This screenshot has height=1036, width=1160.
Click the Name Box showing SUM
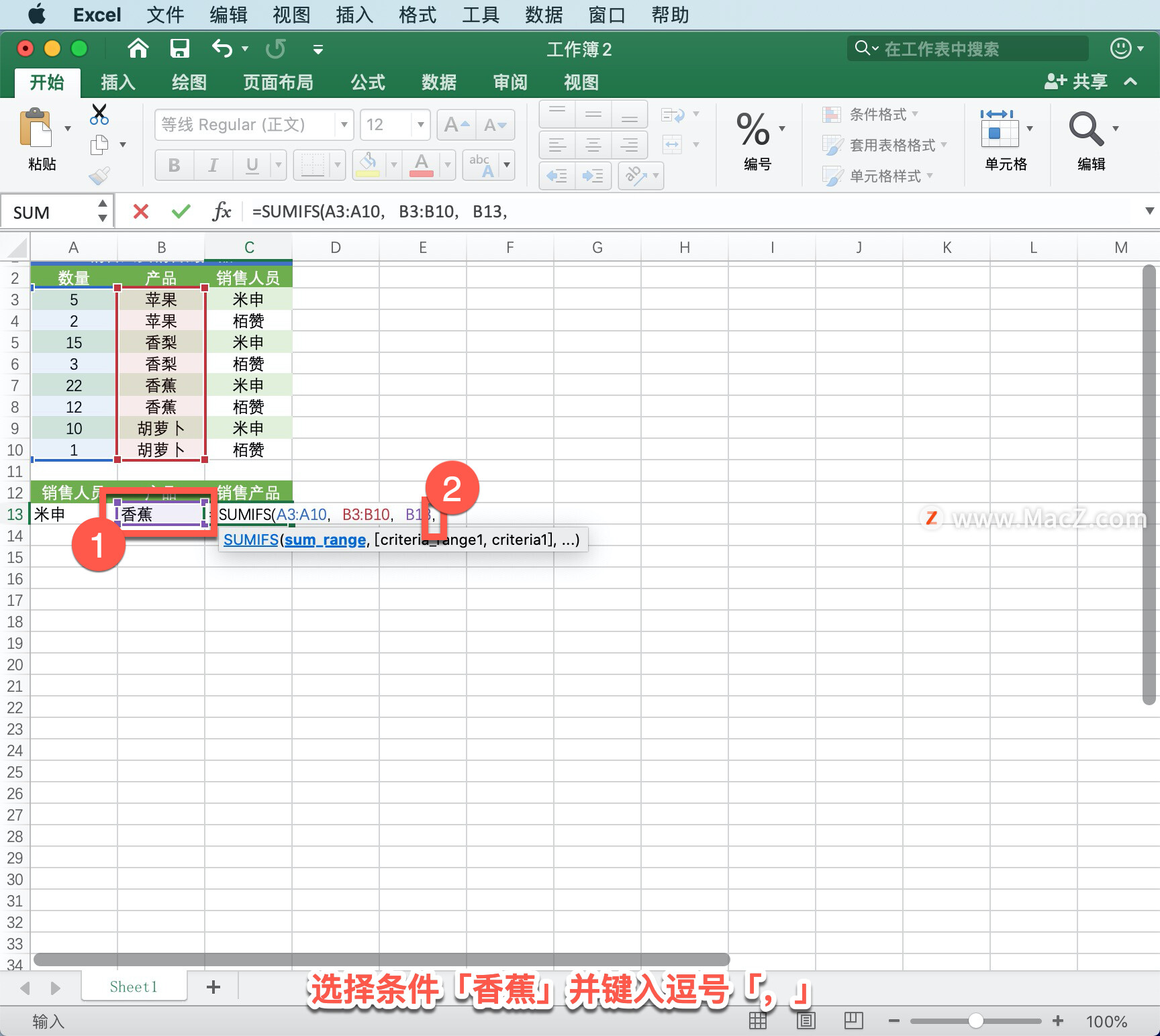[48, 212]
